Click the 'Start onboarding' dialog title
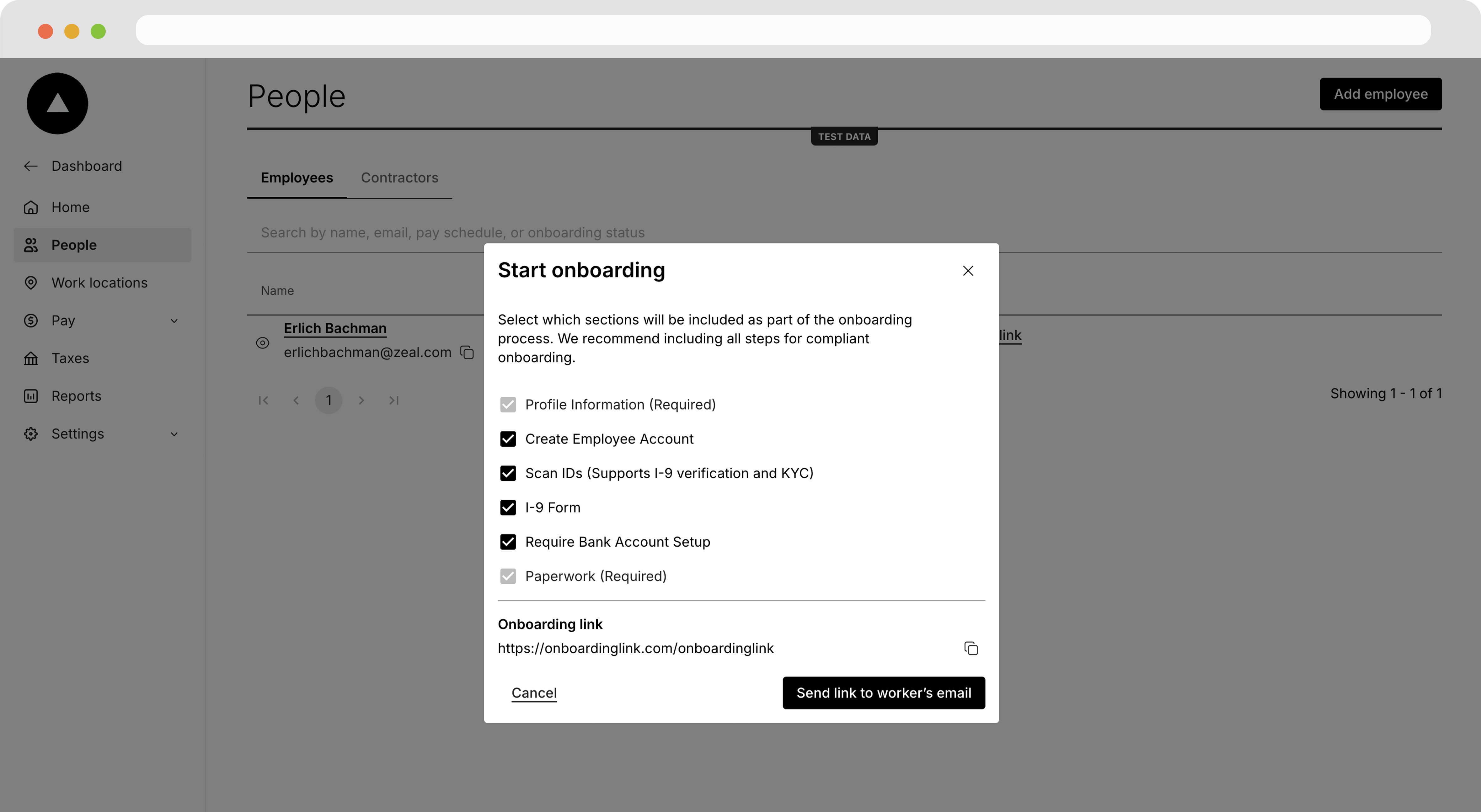Image resolution: width=1481 pixels, height=812 pixels. [581, 270]
